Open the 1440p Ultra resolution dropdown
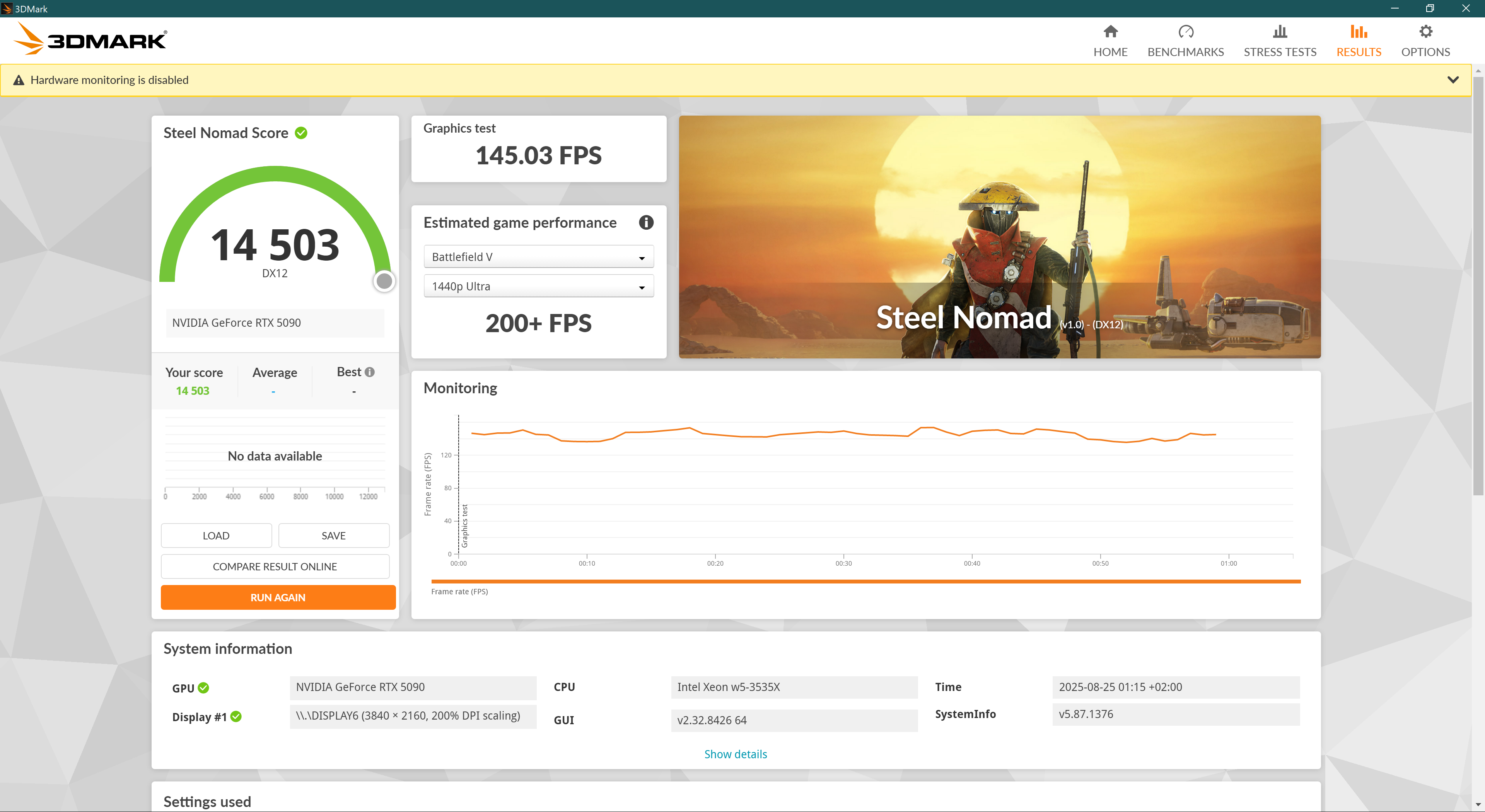 (x=538, y=286)
